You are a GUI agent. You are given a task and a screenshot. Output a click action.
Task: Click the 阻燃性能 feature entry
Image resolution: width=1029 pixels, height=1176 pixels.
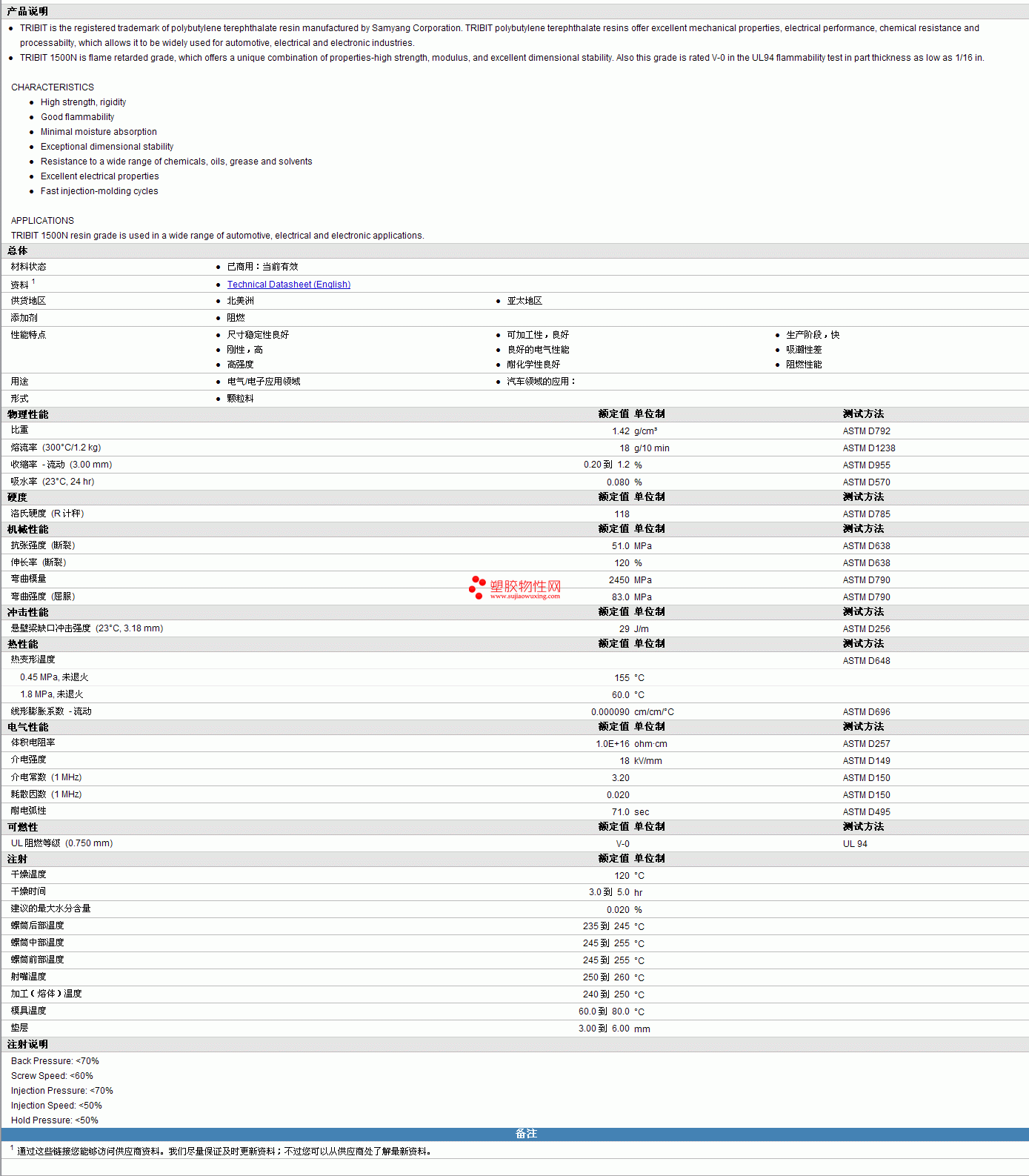[804, 365]
